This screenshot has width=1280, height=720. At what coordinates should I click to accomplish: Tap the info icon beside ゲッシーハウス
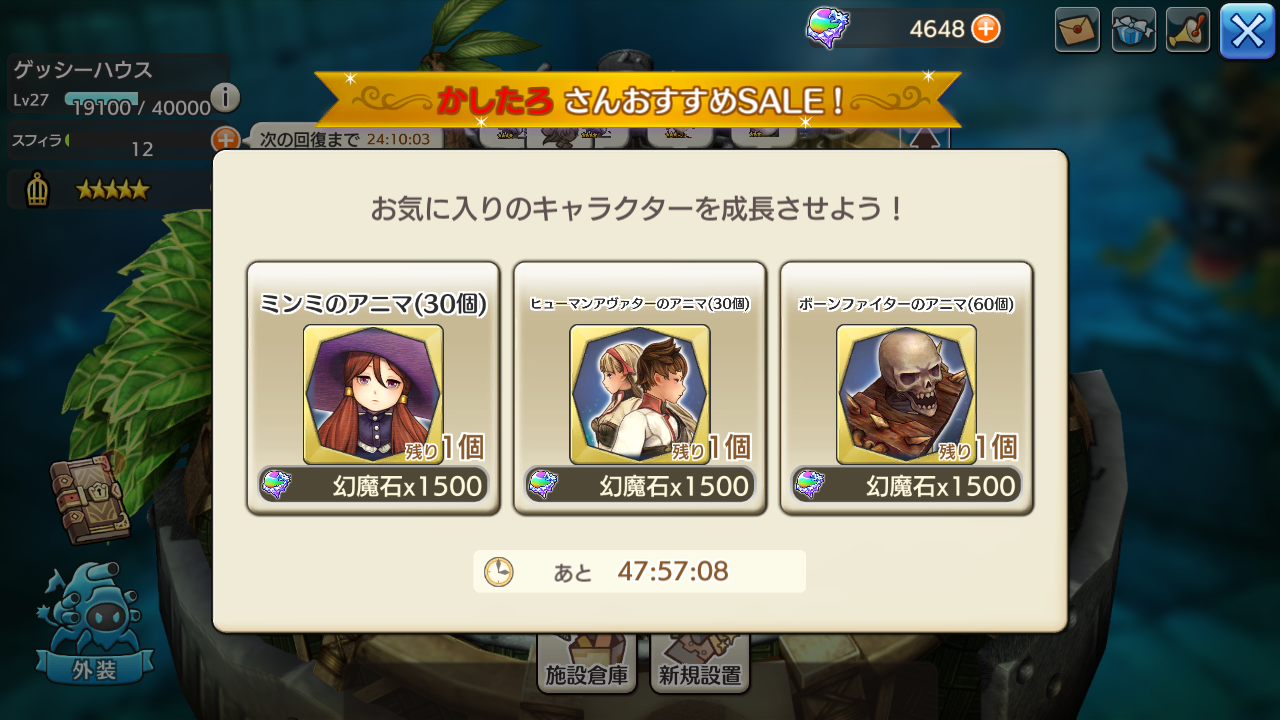click(225, 97)
